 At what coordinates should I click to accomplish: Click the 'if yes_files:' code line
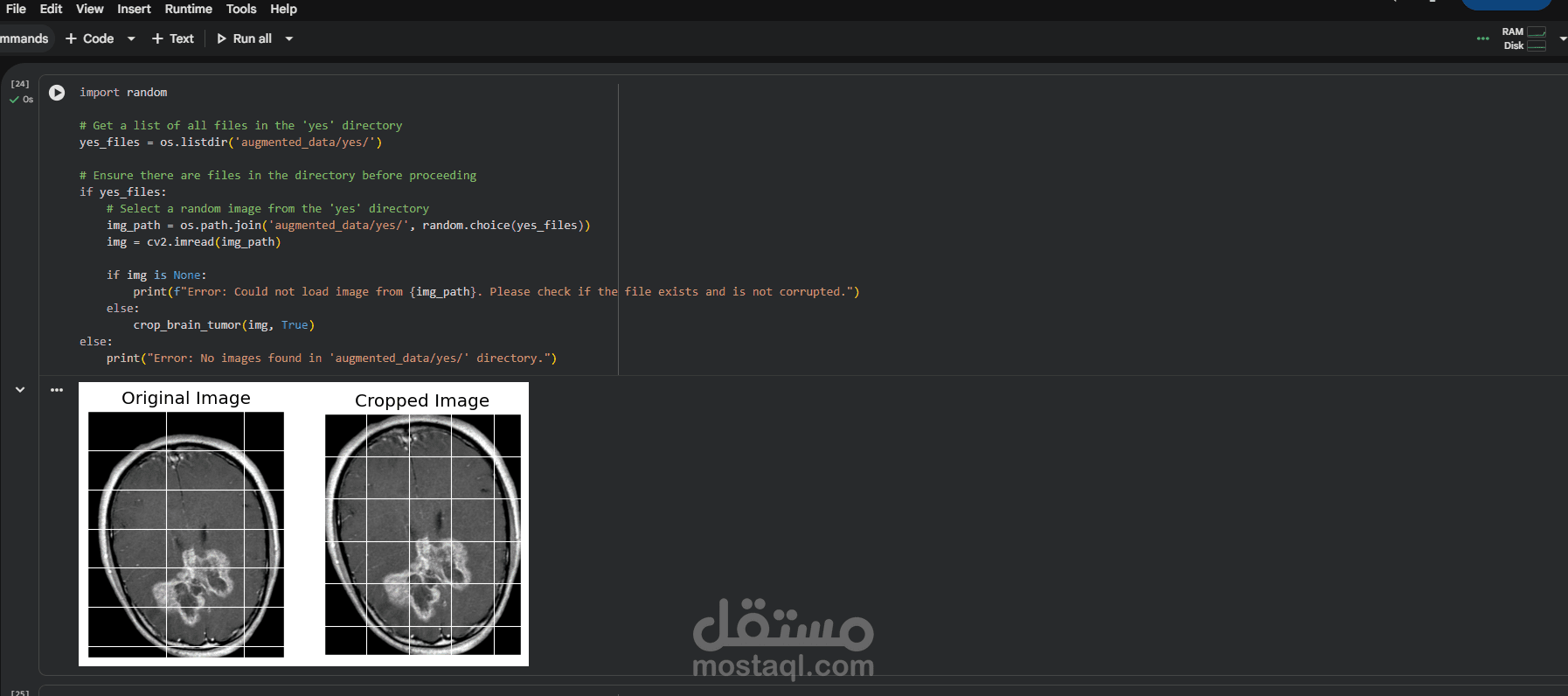[123, 192]
